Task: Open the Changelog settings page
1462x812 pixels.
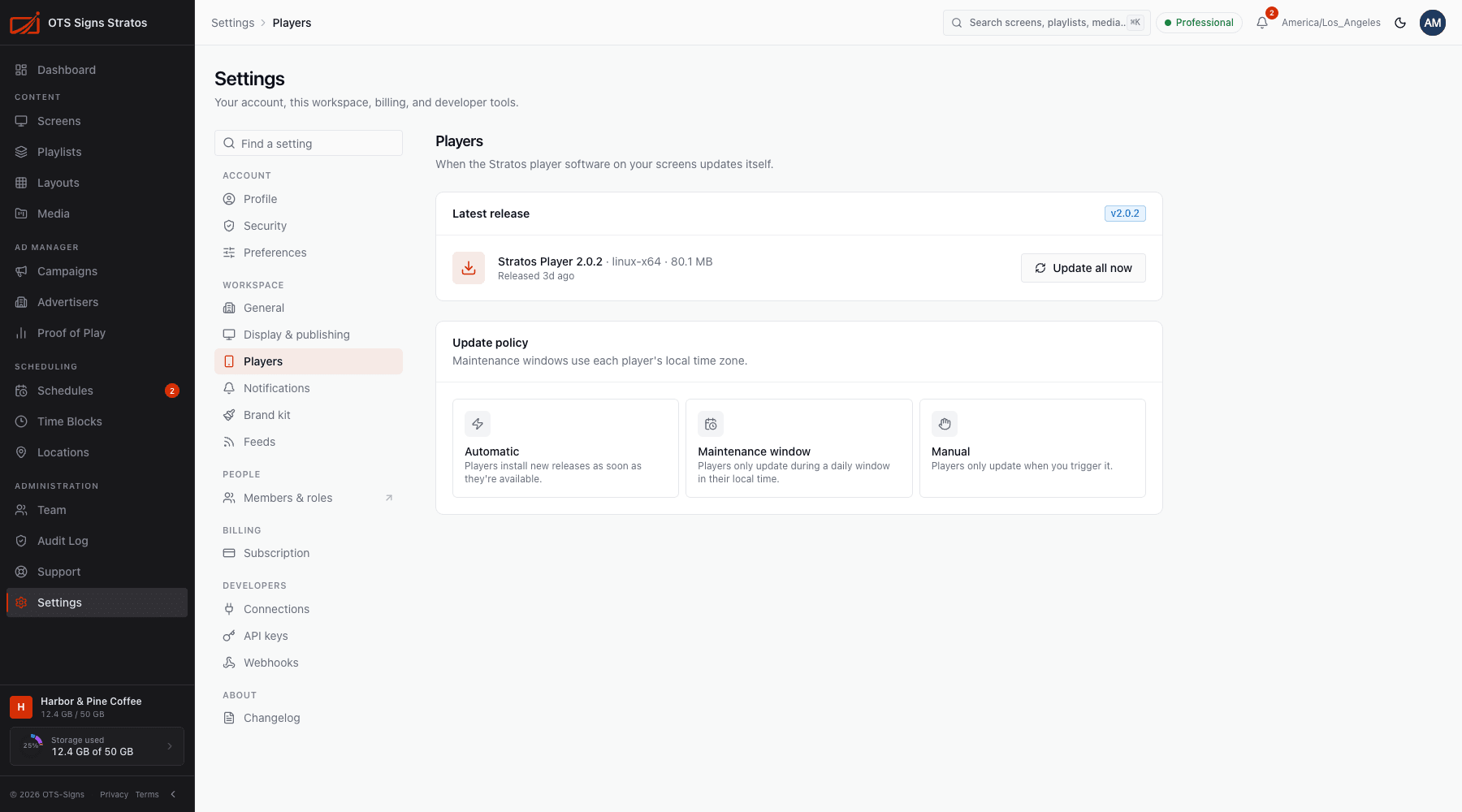Action: [309, 718]
